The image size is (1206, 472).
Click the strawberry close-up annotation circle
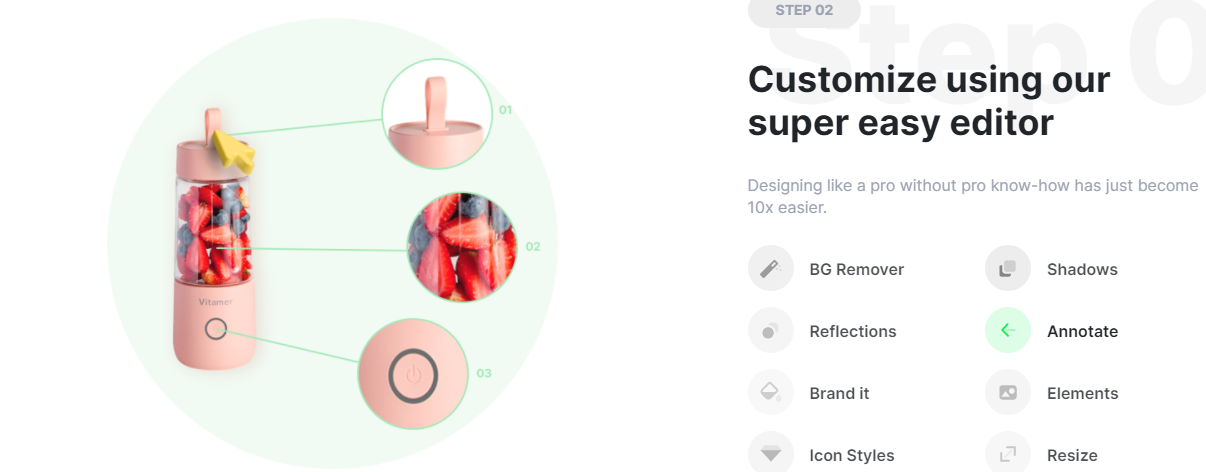[463, 246]
